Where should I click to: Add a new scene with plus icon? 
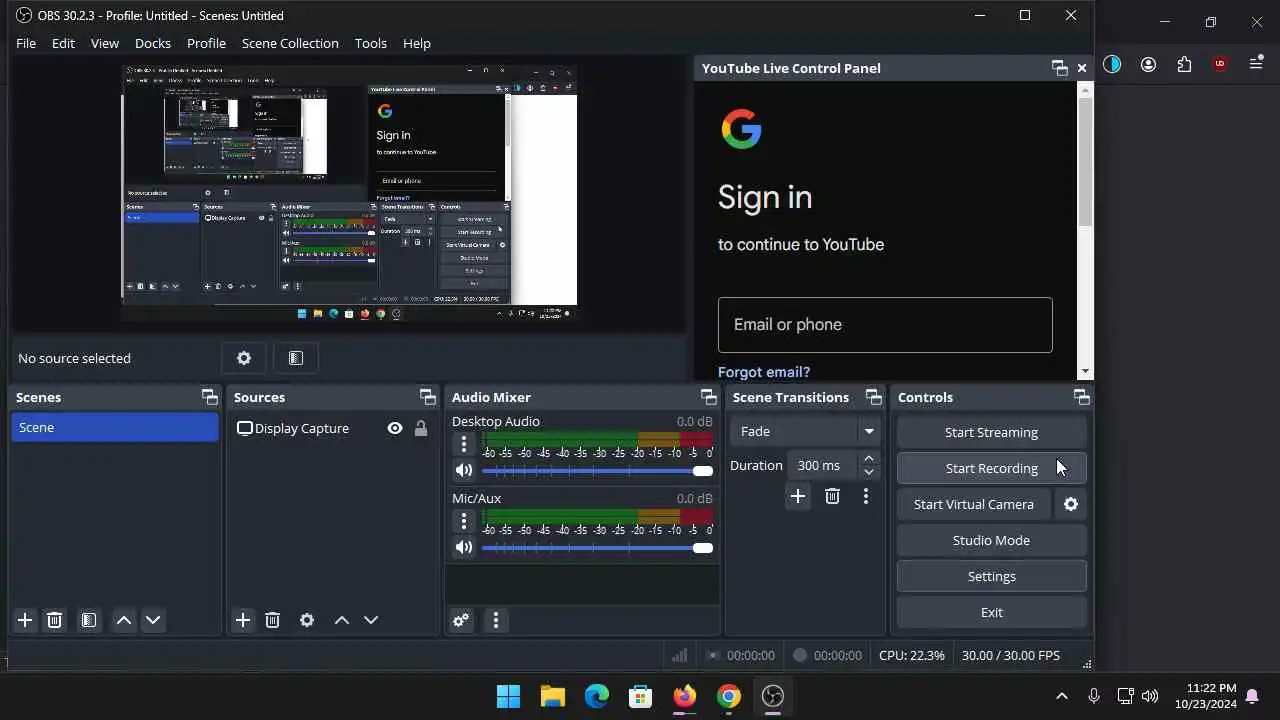click(x=25, y=620)
